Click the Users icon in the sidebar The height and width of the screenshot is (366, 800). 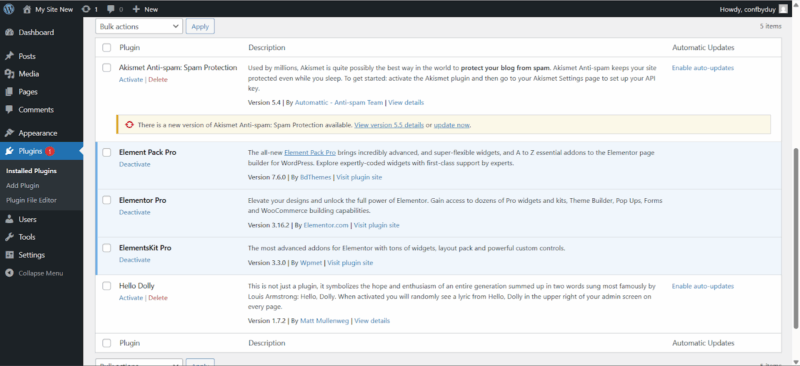(9, 219)
